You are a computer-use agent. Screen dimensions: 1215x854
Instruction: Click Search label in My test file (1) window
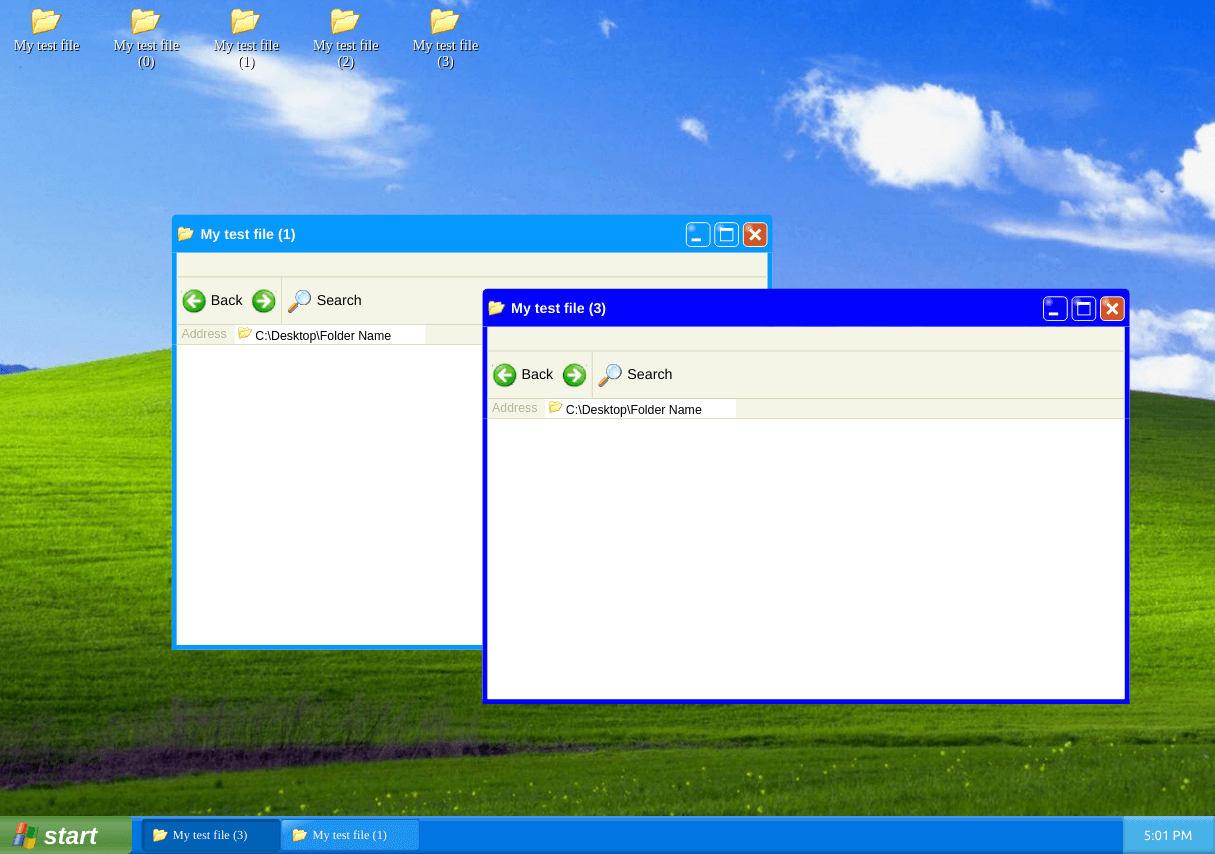coord(339,300)
